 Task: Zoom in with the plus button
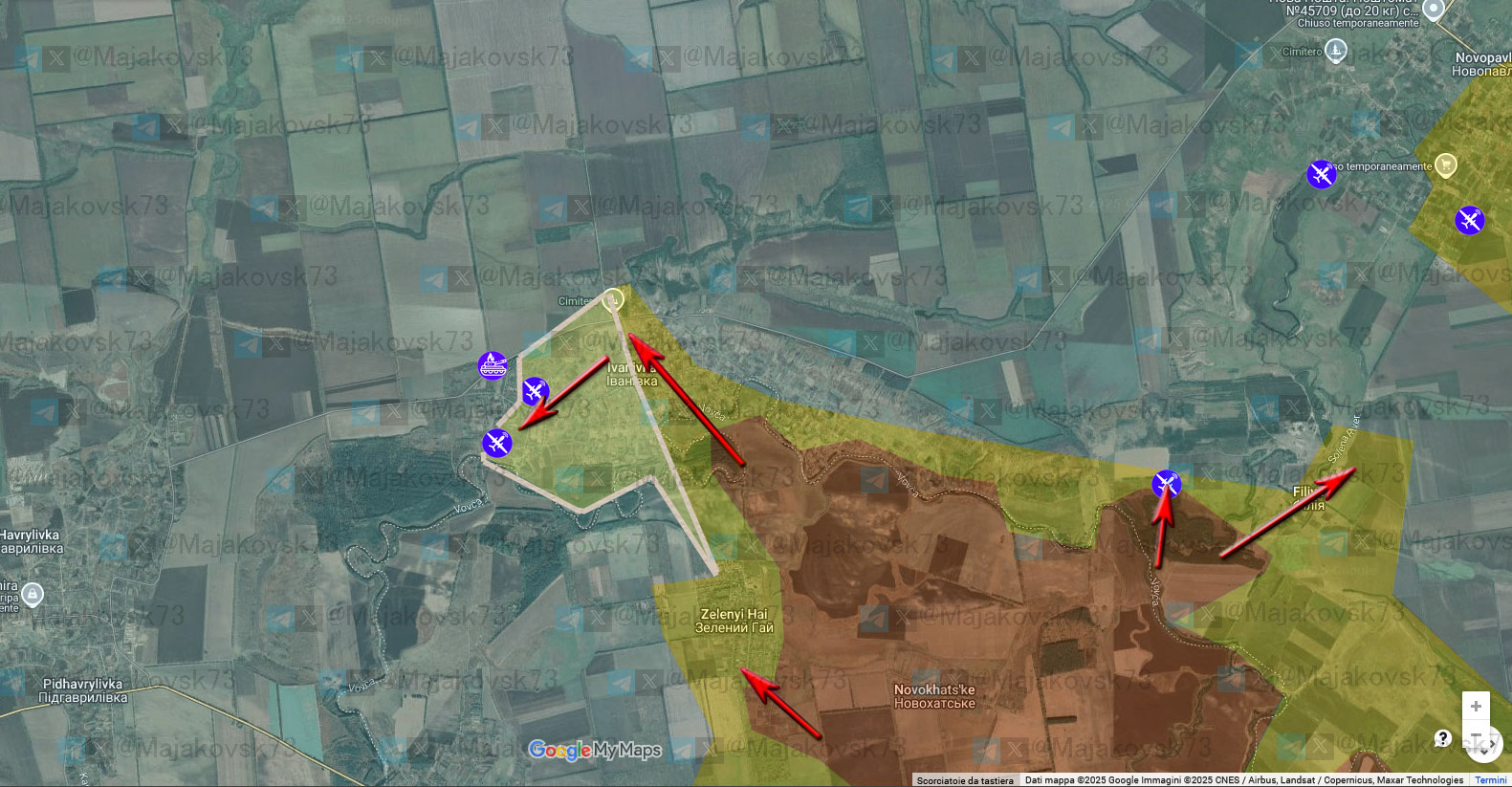1476,706
